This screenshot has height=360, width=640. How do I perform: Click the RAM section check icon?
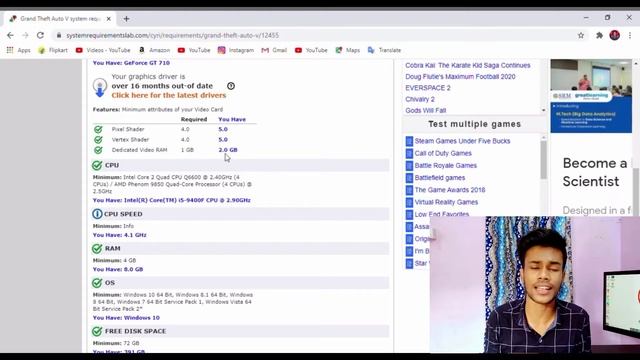pyautogui.click(x=97, y=249)
